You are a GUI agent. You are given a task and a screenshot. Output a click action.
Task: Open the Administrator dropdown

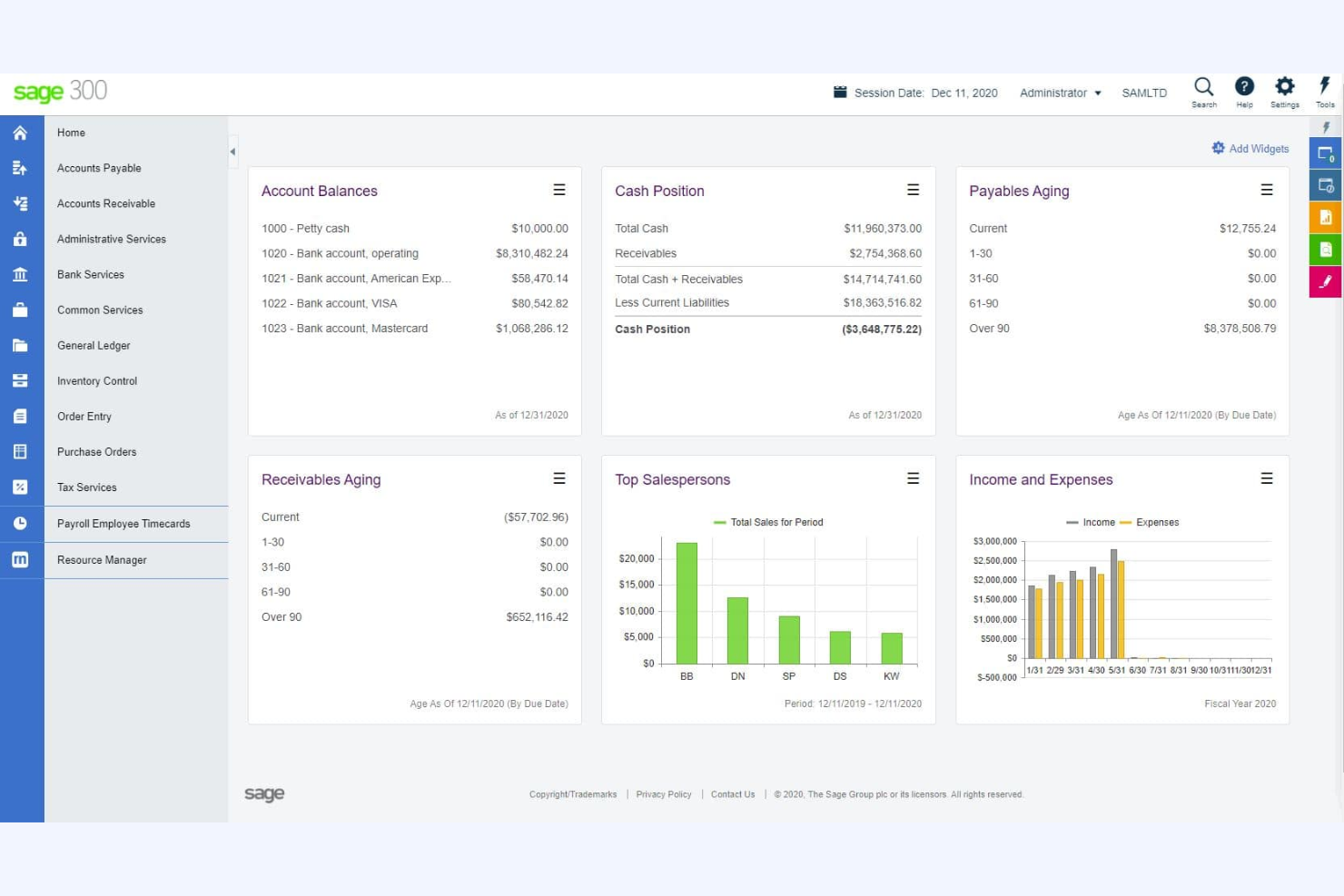coord(1059,93)
